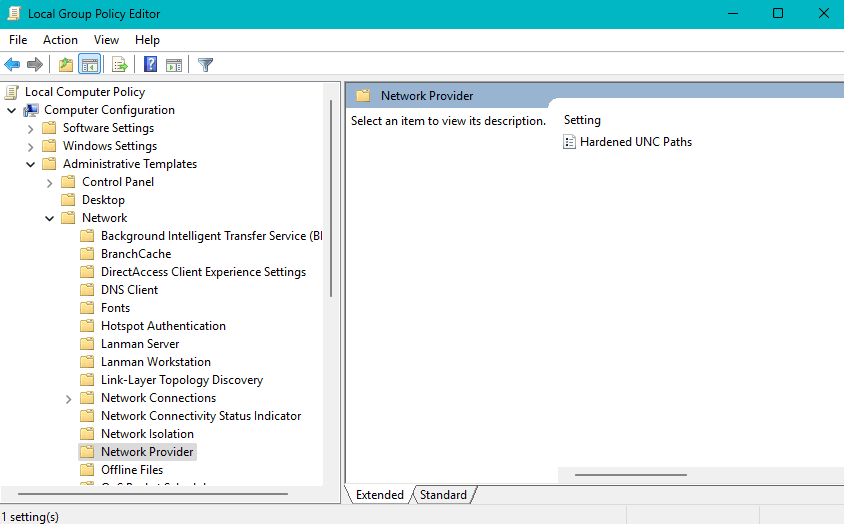Click the Windows Settings folder icon
This screenshot has width=844, height=524.
[x=49, y=146]
